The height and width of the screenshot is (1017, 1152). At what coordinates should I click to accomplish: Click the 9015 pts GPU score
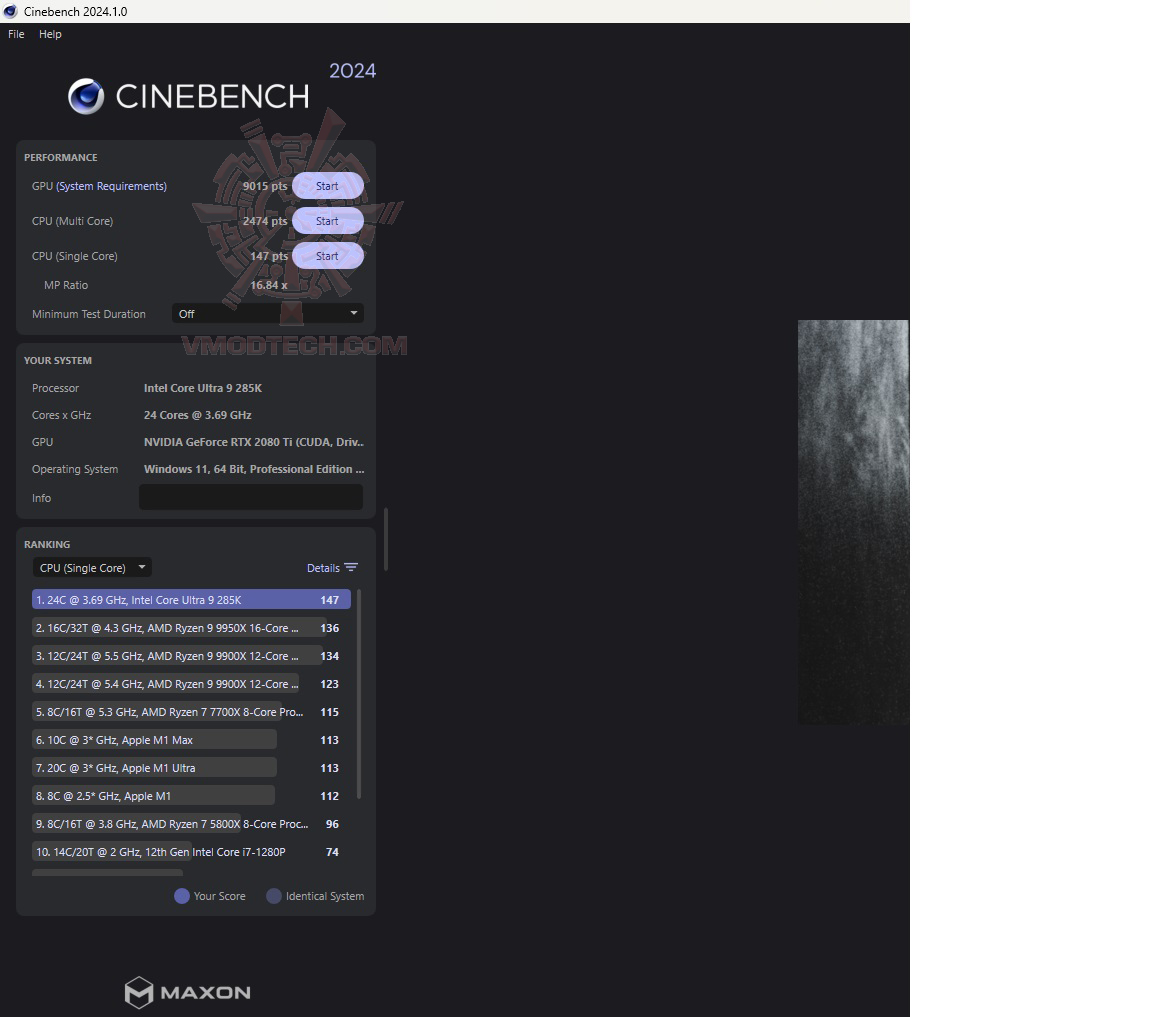tap(264, 186)
